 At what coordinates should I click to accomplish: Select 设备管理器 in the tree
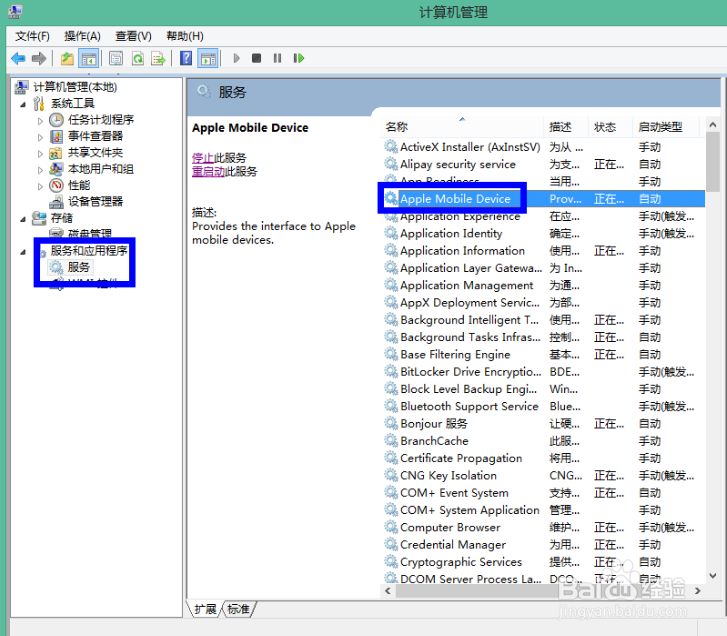tap(96, 201)
